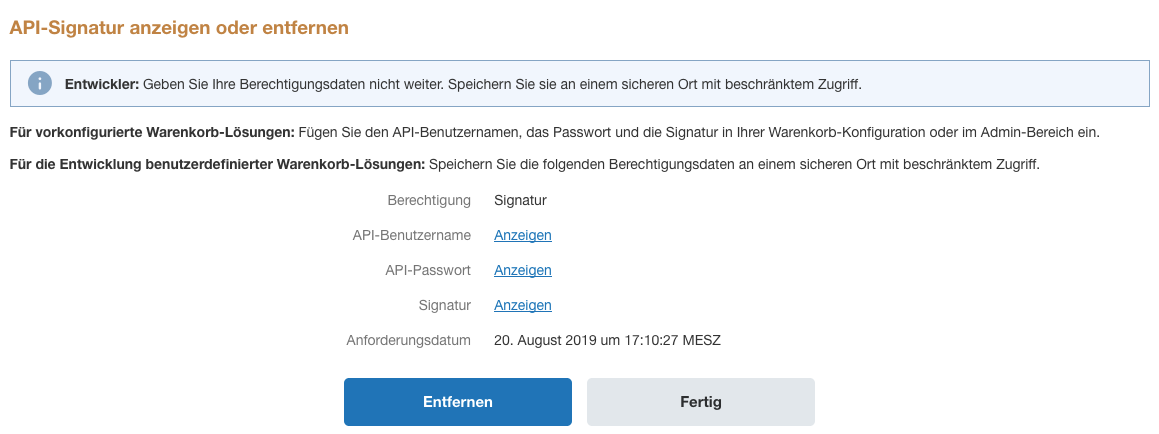Click the date 20. August 2019 timestamp
1159x434 pixels.
(607, 340)
